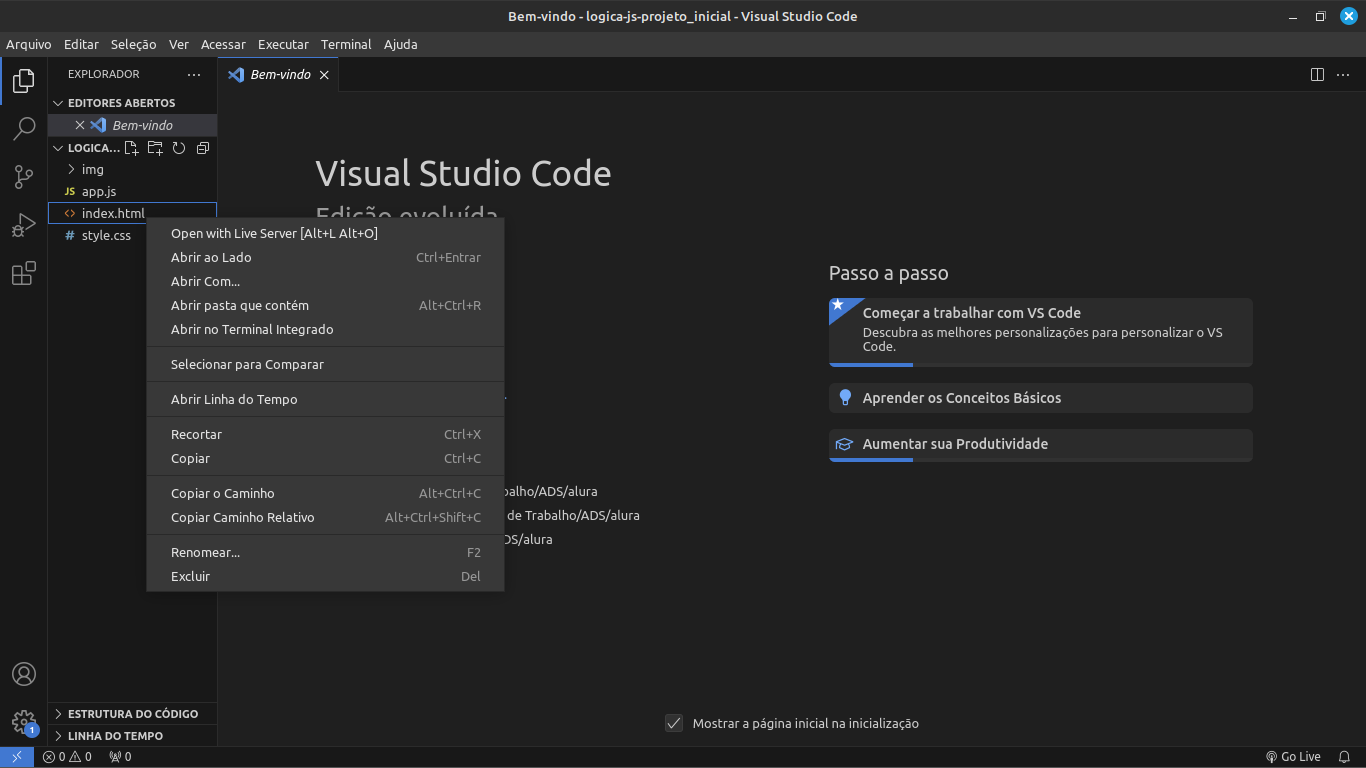Refresh the explorer with the refresh icon
Image resolution: width=1366 pixels, height=768 pixels.
point(179,148)
